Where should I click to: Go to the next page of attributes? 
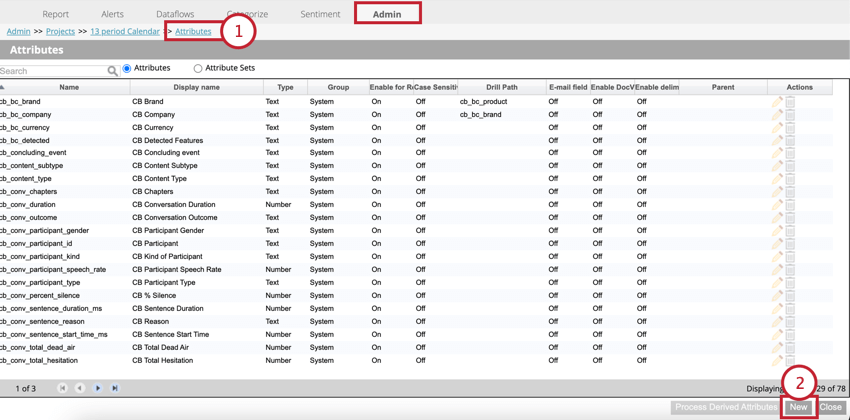click(98, 388)
